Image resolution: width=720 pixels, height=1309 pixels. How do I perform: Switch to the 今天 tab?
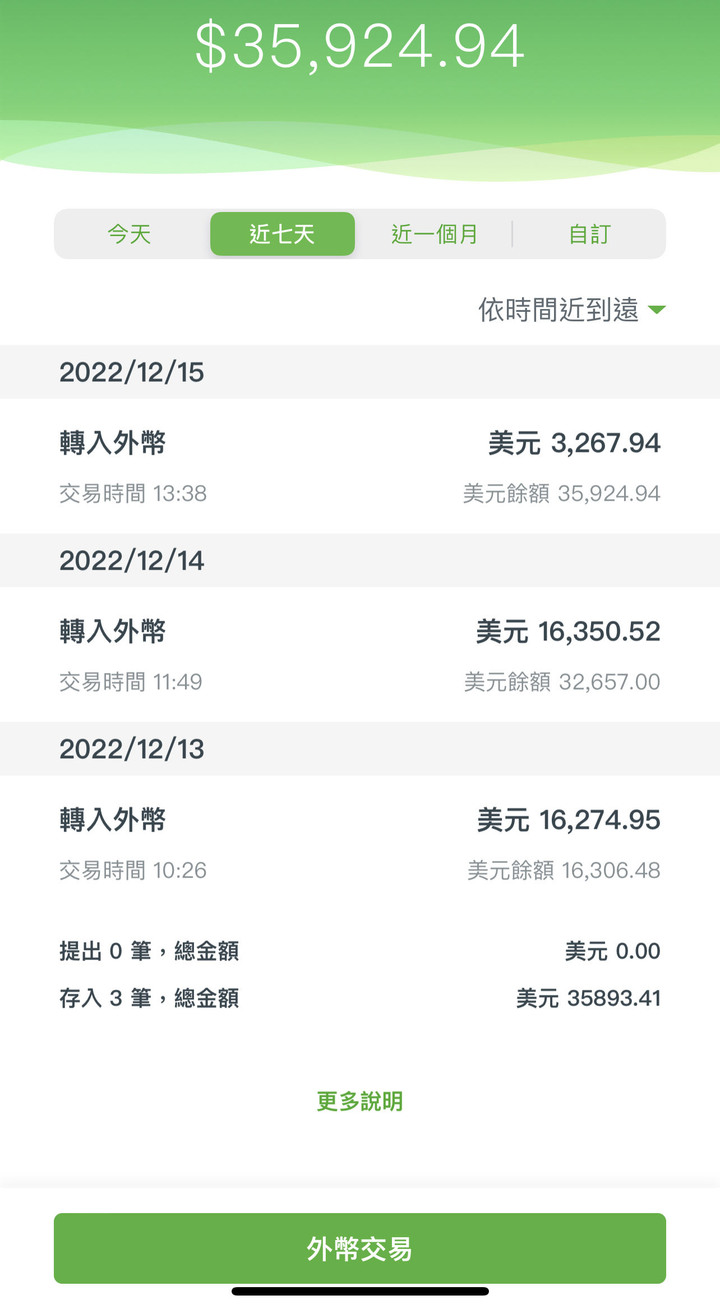pos(130,235)
